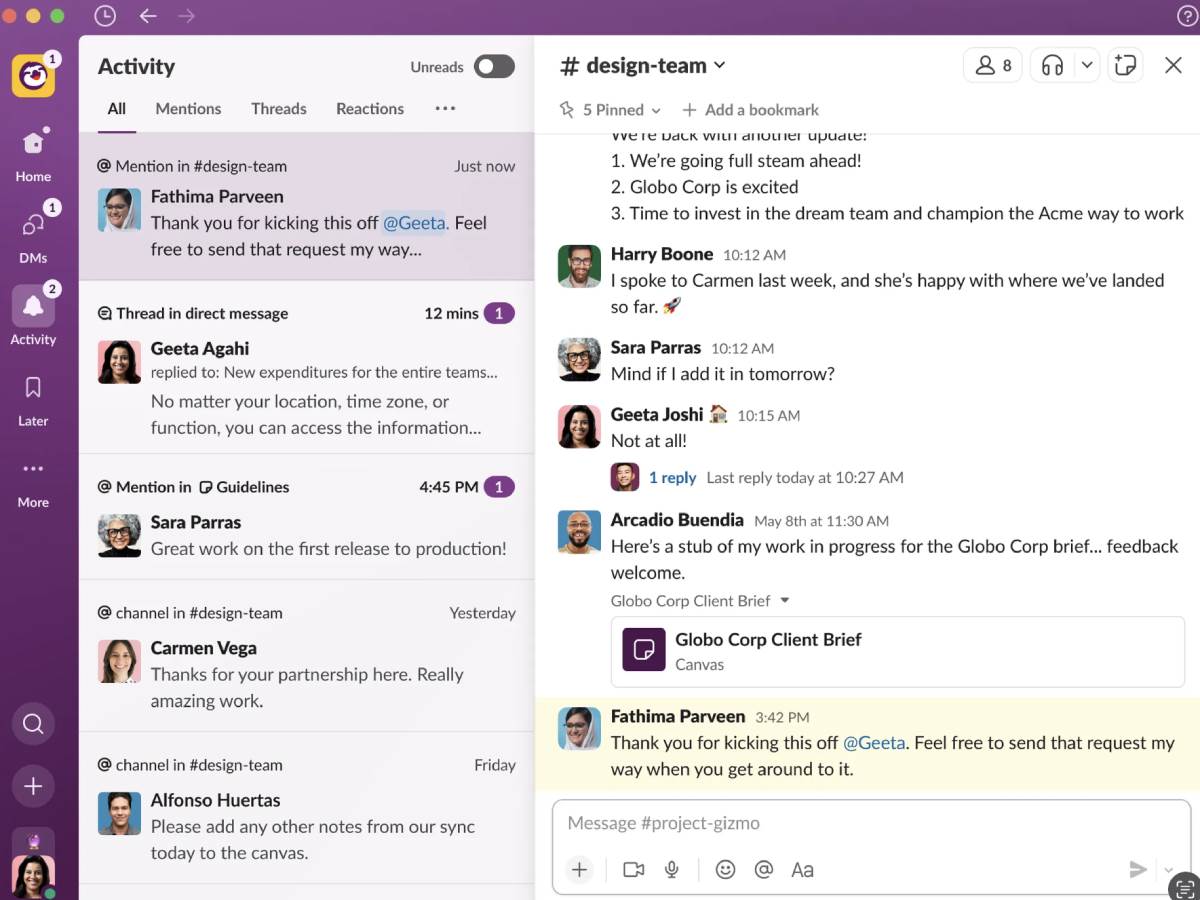This screenshot has height=900, width=1200.
Task: Open DMs from the sidebar
Action: tap(33, 226)
